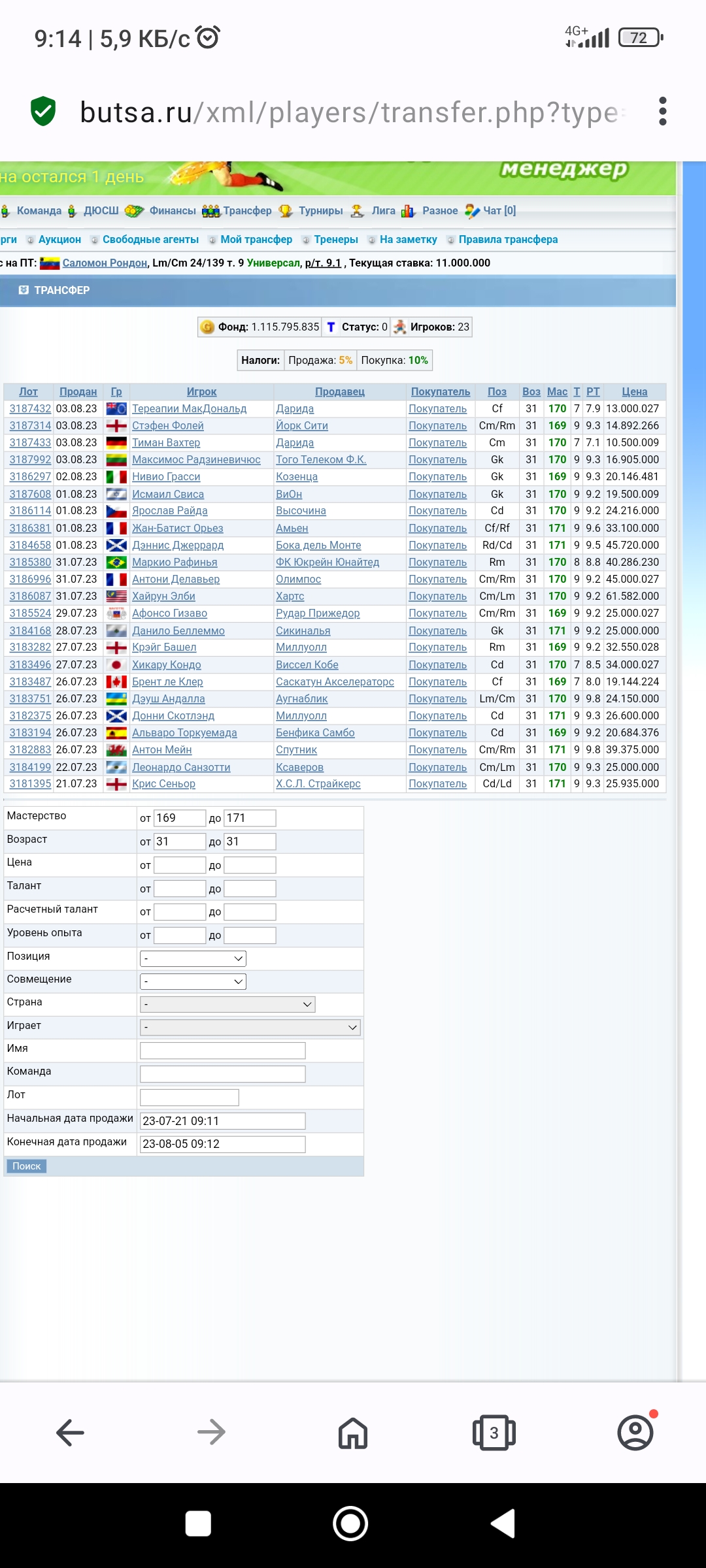
Task: Open player link Саломон Рондон
Action: pyautogui.click(x=105, y=263)
